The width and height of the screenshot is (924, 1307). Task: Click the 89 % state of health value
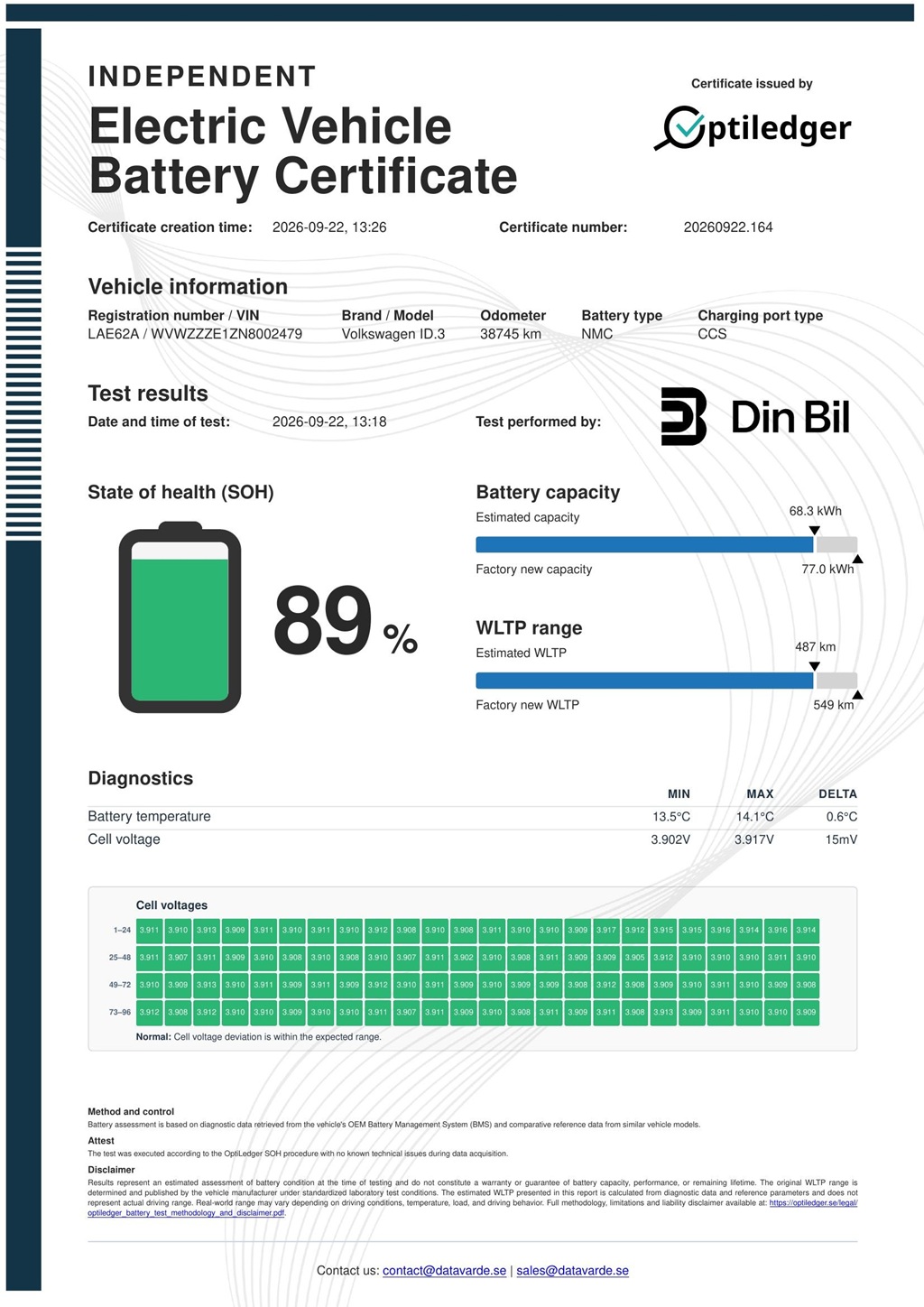pyautogui.click(x=346, y=621)
